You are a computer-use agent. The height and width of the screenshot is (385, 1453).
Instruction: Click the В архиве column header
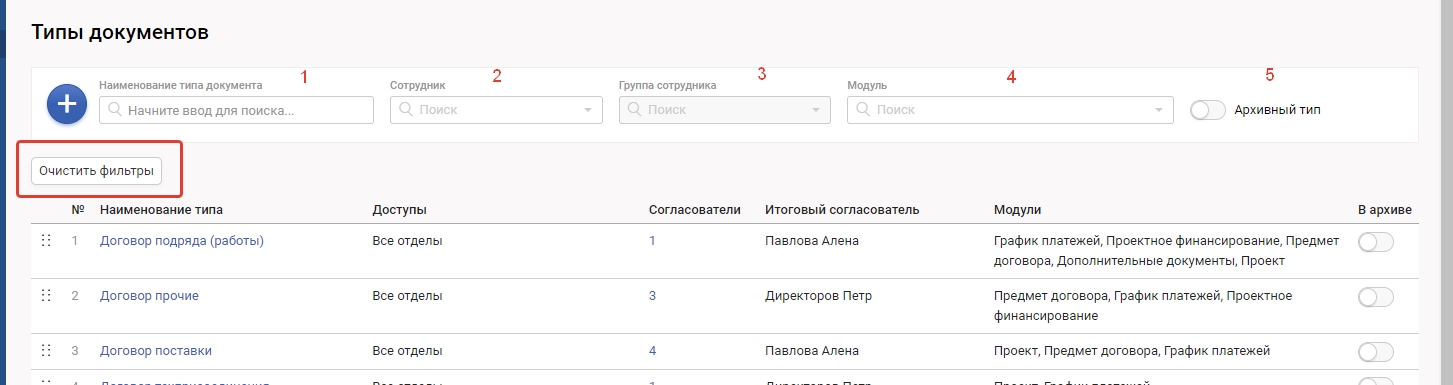[1384, 209]
